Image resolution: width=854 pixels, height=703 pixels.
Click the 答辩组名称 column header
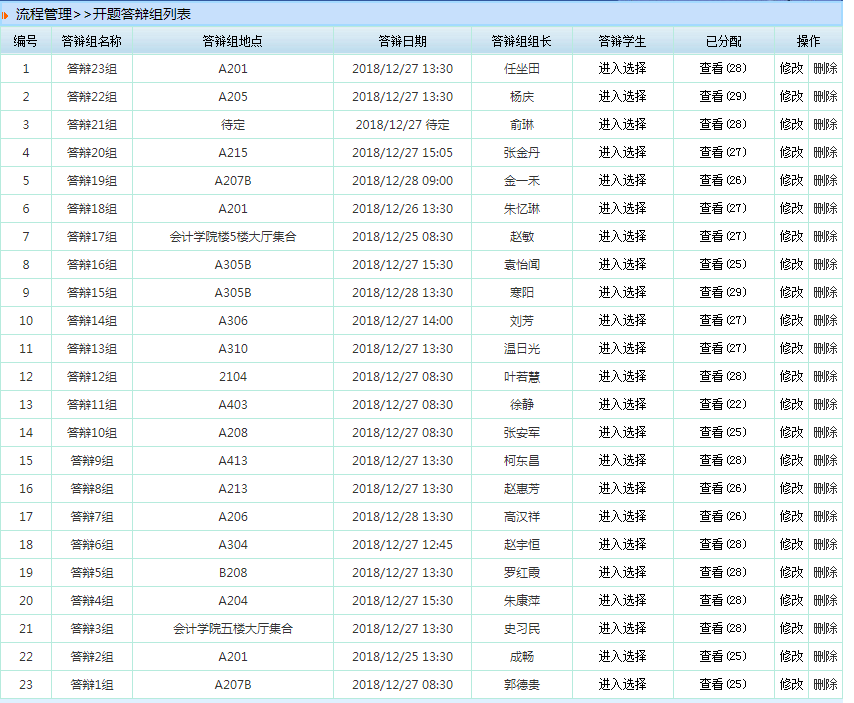[91, 41]
